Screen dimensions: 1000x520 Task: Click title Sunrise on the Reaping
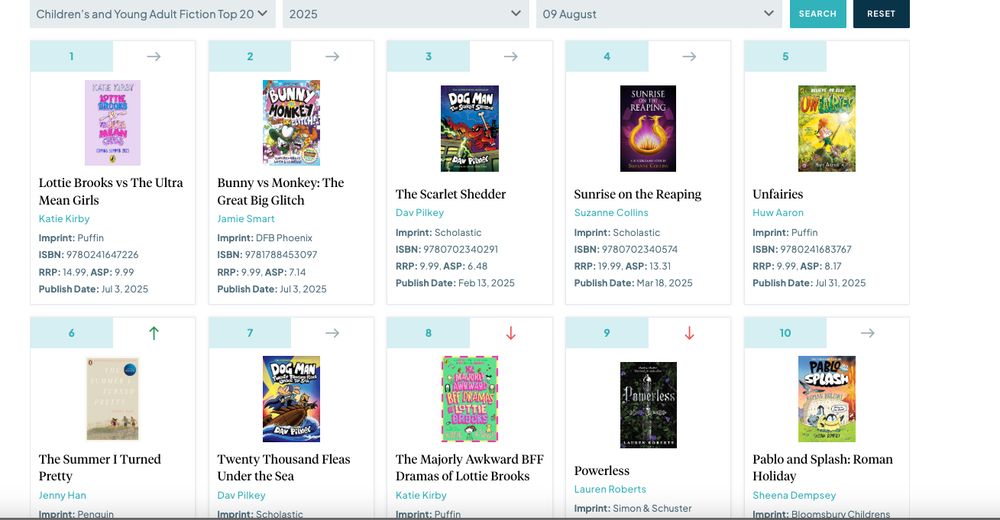pos(638,194)
